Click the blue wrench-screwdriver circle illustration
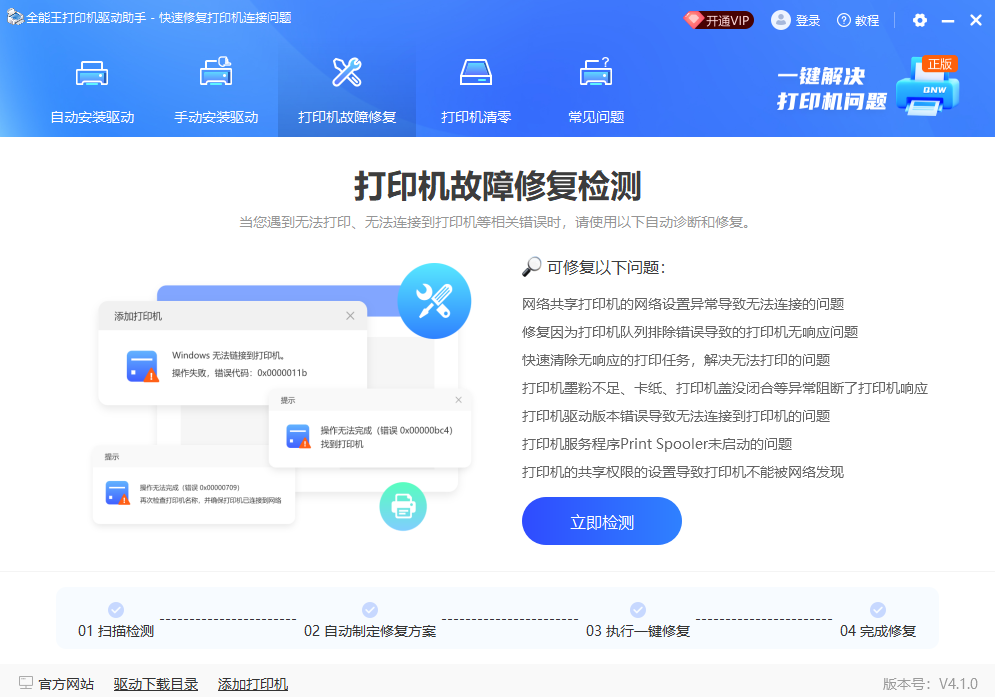The width and height of the screenshot is (995, 697). pos(434,301)
